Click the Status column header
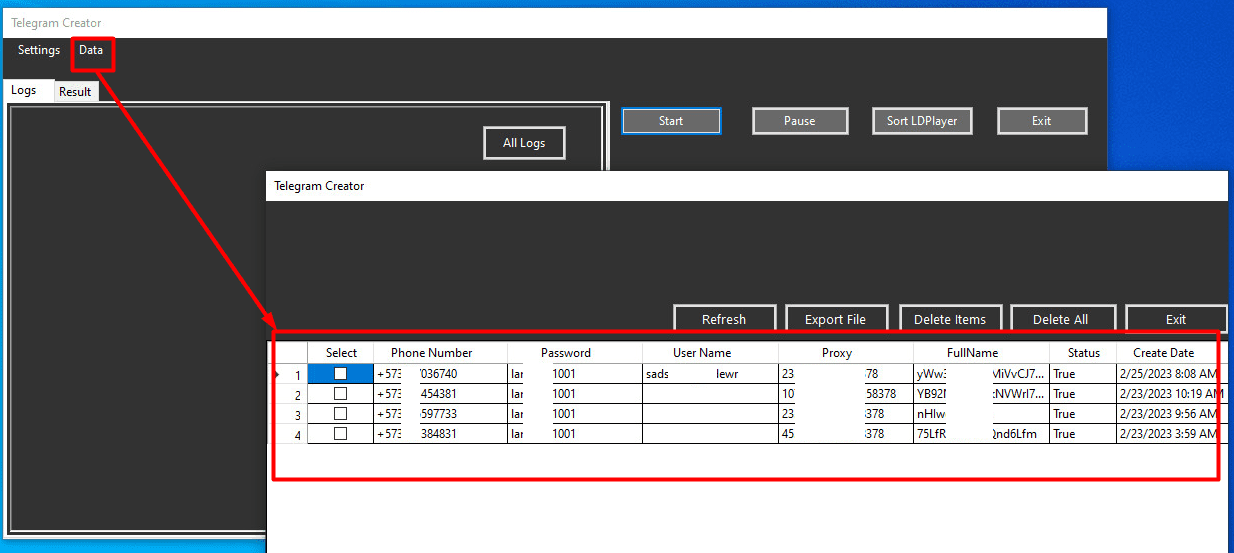Image resolution: width=1234 pixels, height=553 pixels. 1083,353
